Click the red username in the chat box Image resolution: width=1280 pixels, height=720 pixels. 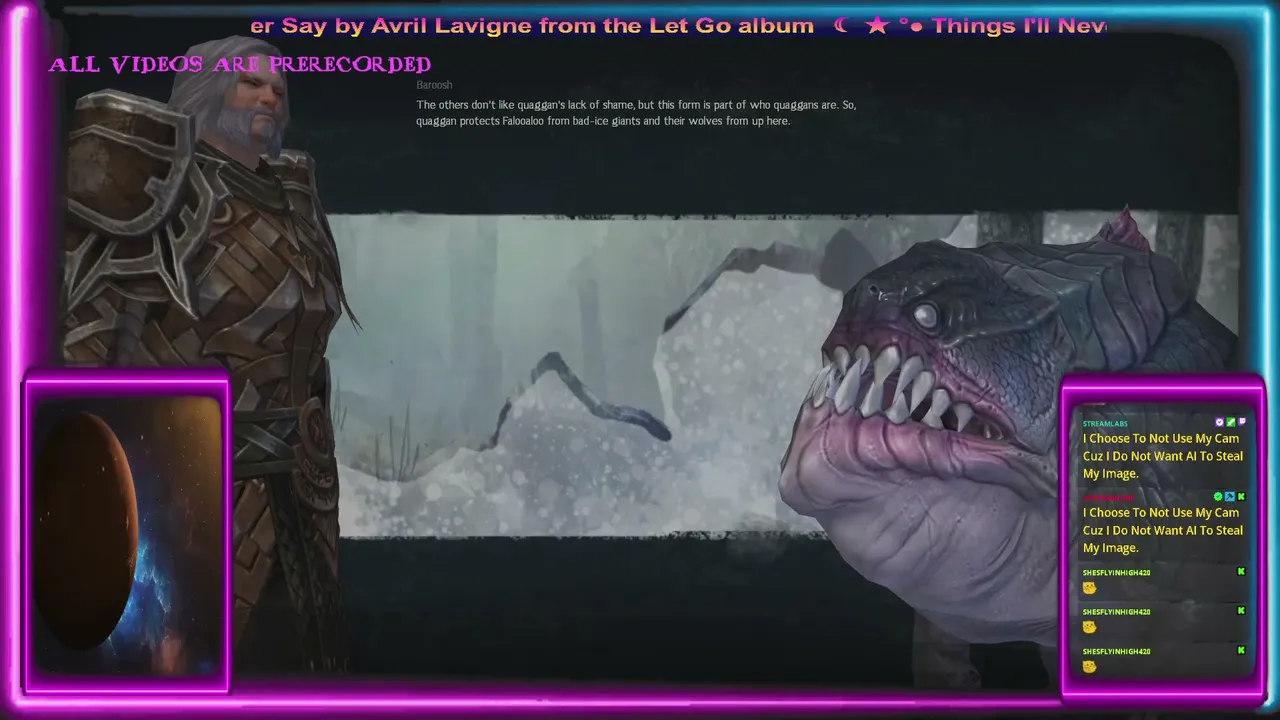pyautogui.click(x=1109, y=498)
